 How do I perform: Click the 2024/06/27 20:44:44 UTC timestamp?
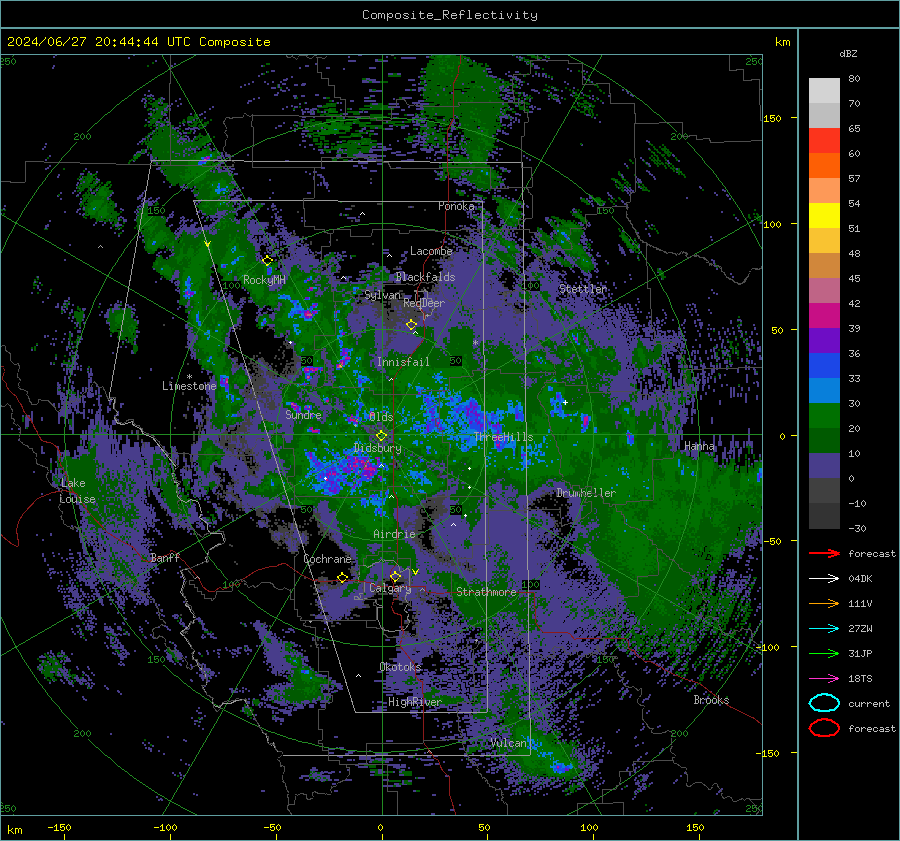[99, 42]
